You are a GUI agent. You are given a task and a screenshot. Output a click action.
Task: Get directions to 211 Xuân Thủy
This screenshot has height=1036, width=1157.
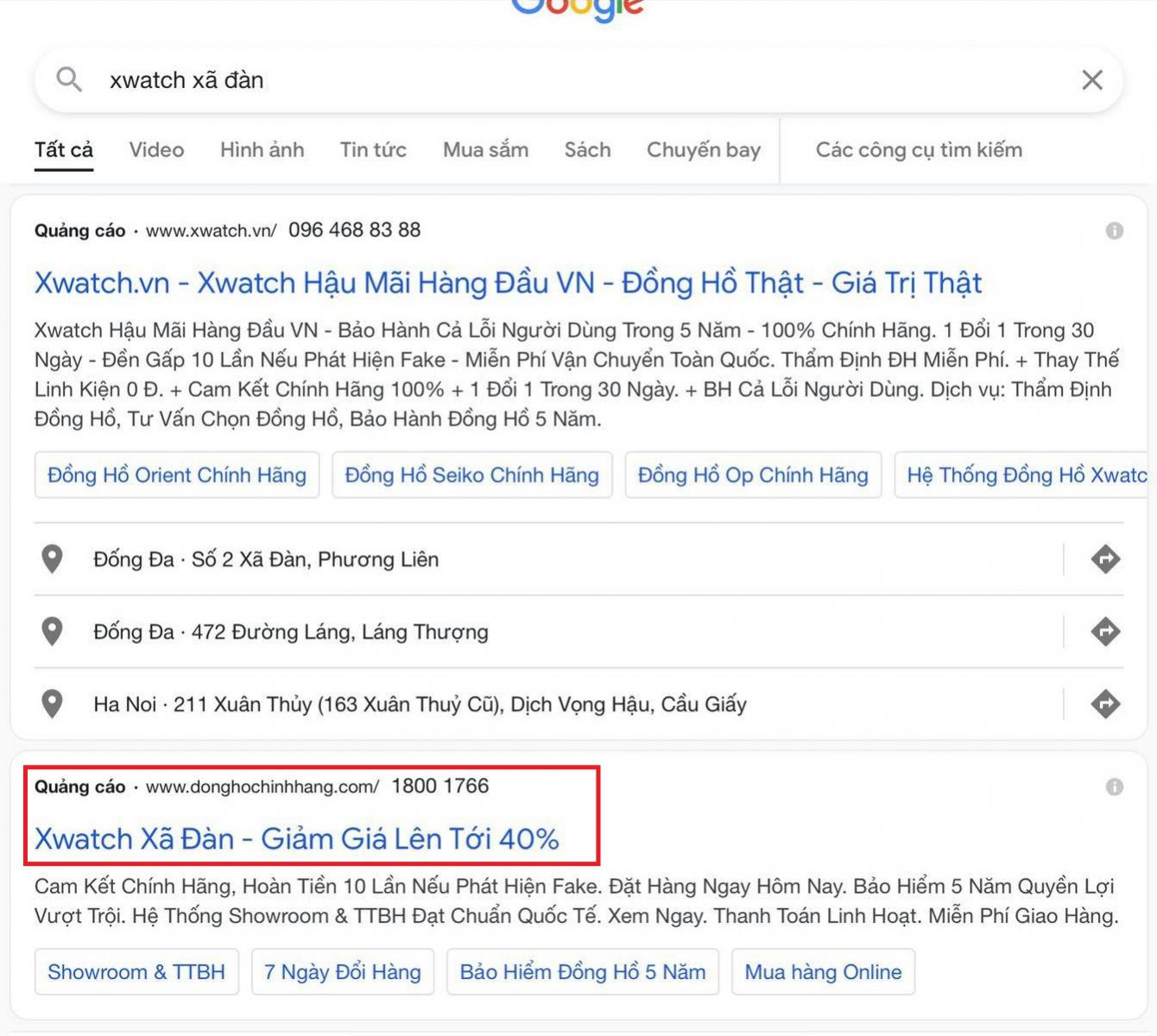1105,704
